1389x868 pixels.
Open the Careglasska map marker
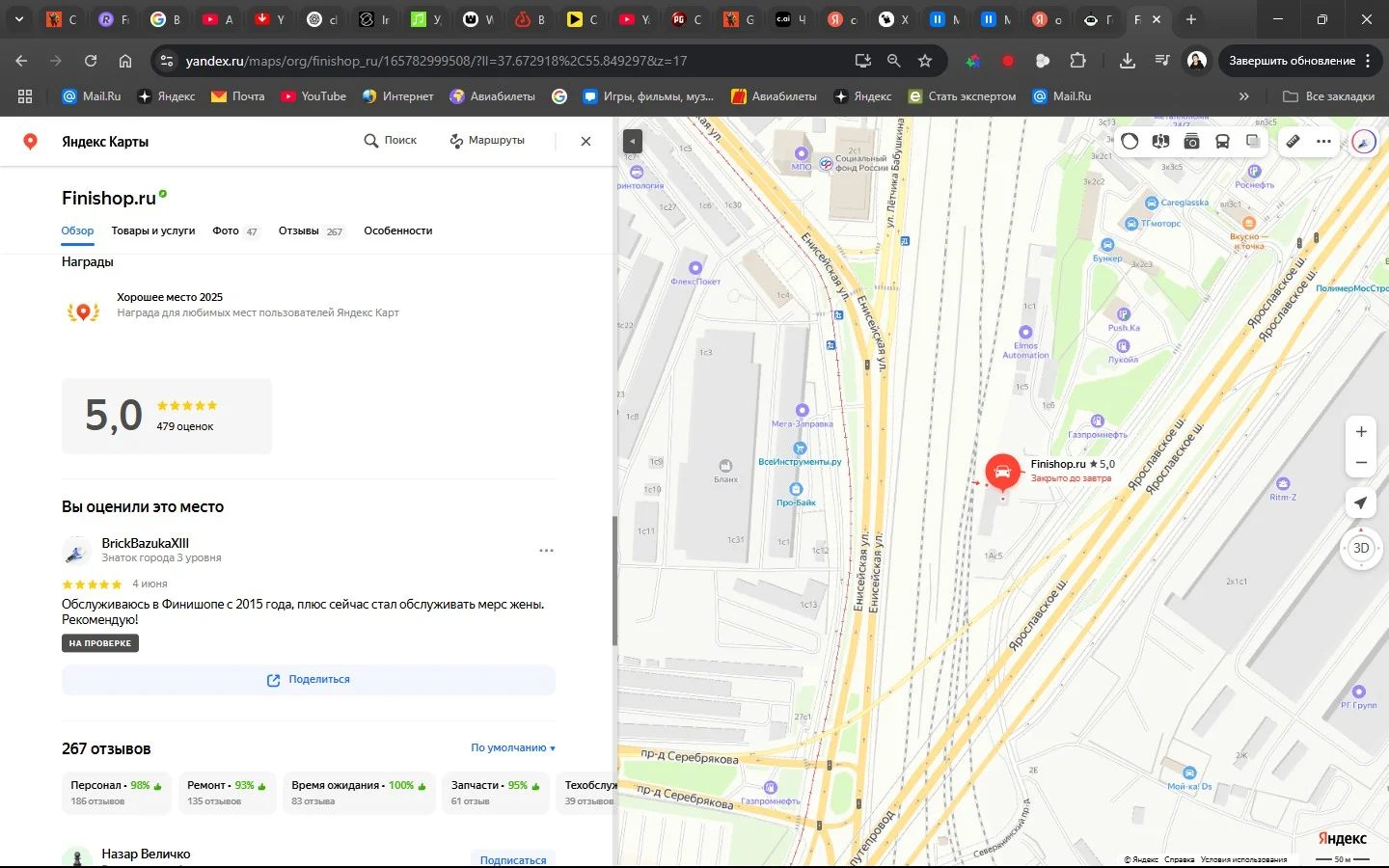[x=1151, y=203]
